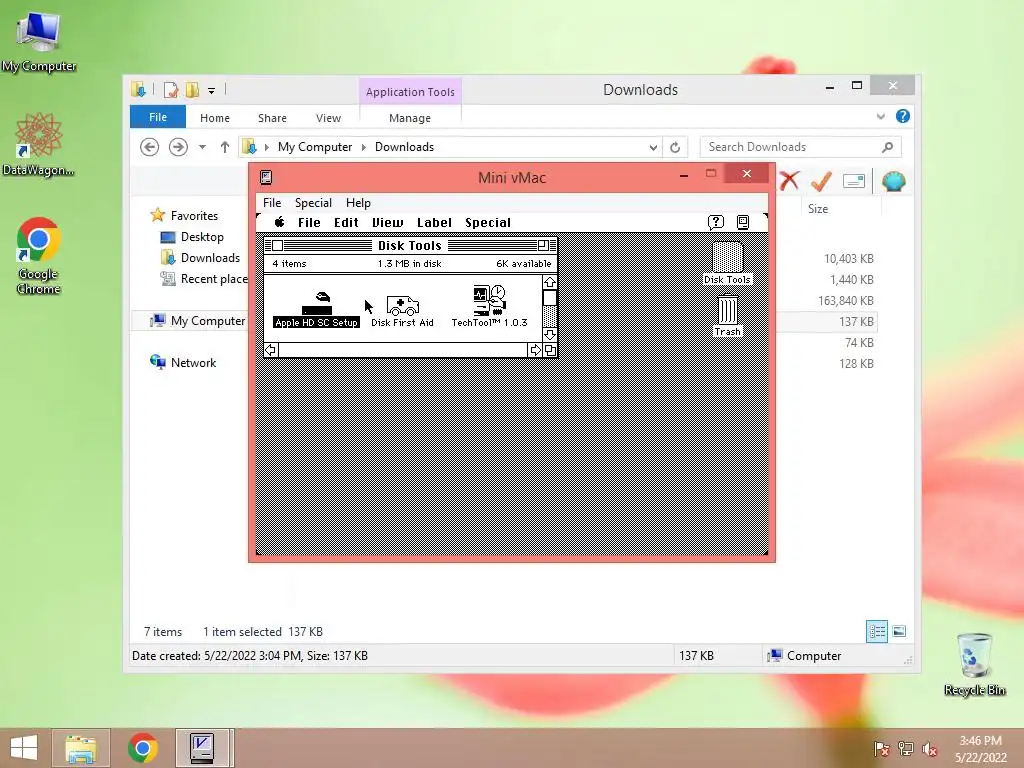Switch to the Explorer View tab

tap(328, 118)
